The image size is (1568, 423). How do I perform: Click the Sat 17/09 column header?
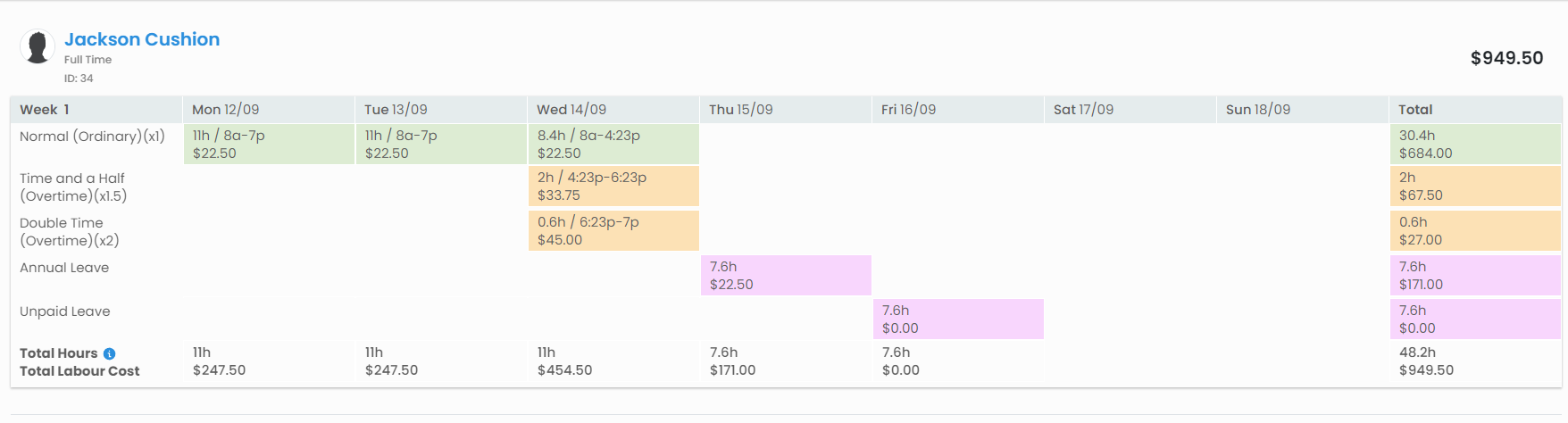click(1083, 110)
